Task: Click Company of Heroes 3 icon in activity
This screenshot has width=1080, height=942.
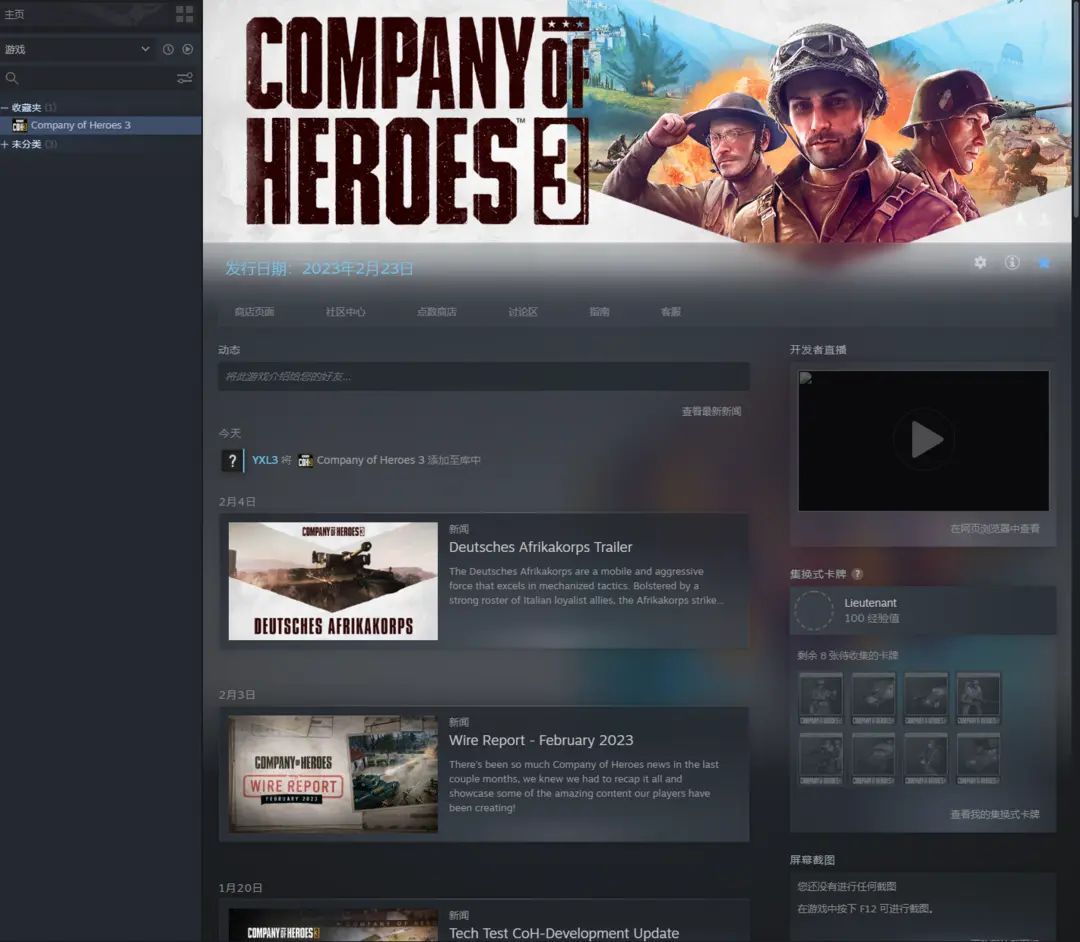Action: (305, 460)
